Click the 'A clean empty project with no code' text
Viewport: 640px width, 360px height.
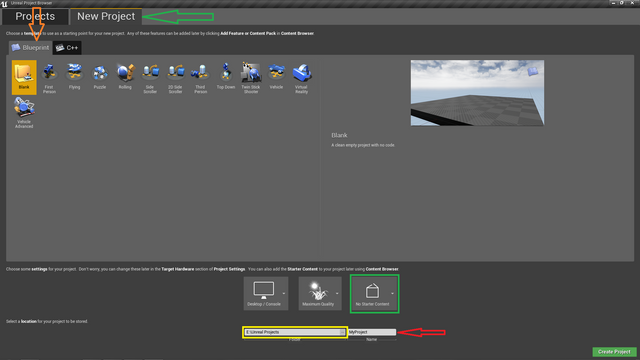[363, 145]
